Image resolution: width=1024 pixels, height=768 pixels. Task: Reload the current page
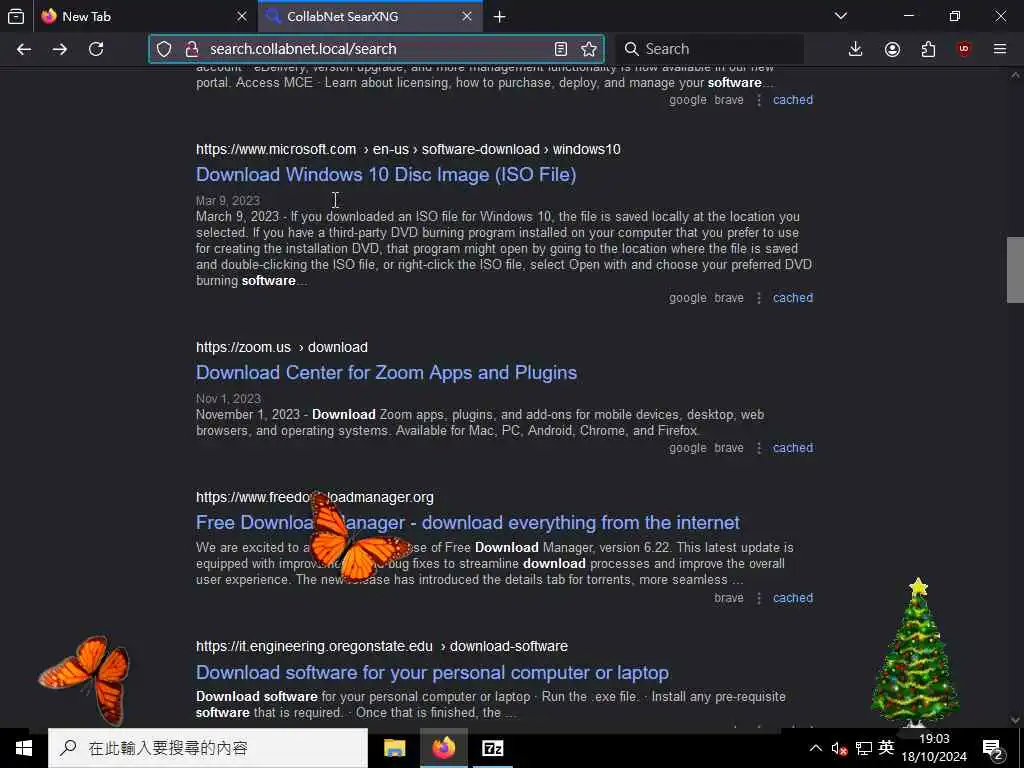[96, 49]
